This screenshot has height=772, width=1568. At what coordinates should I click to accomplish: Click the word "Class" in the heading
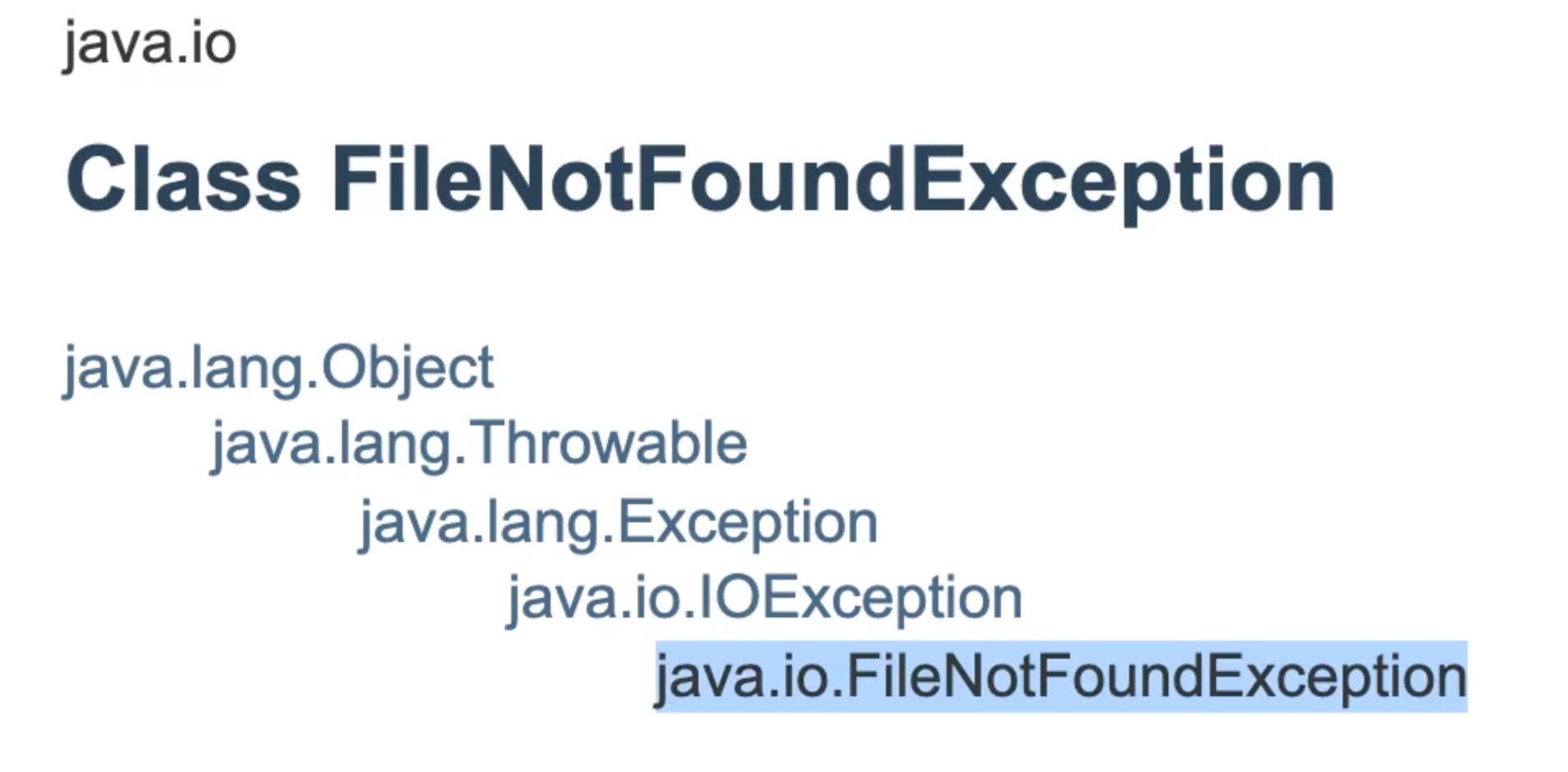click(183, 180)
